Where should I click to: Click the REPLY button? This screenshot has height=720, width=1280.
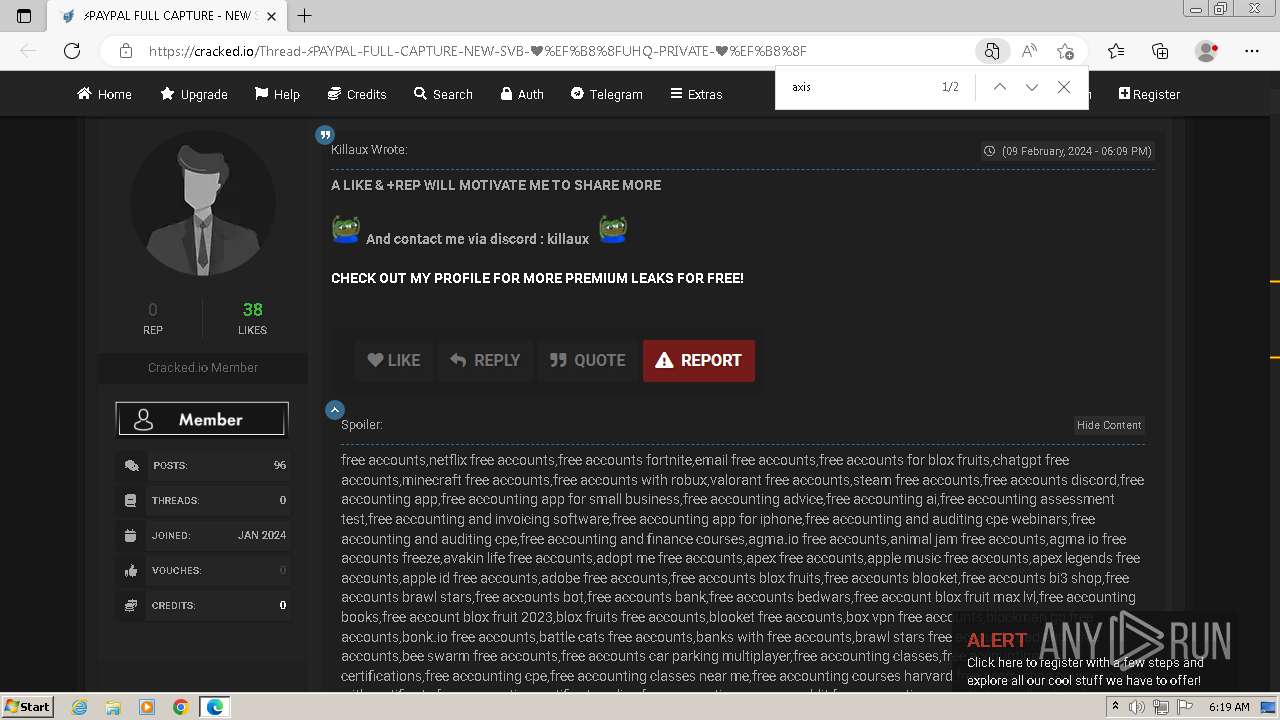485,361
